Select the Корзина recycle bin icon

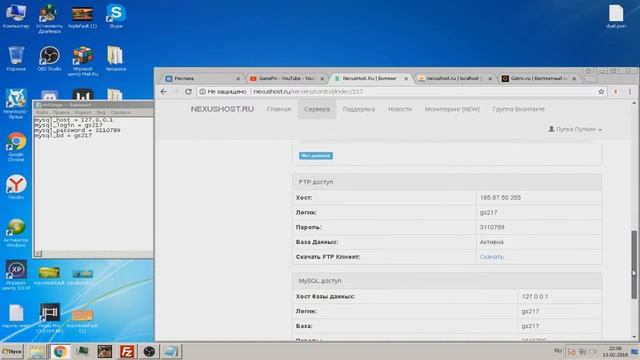[x=16, y=59]
